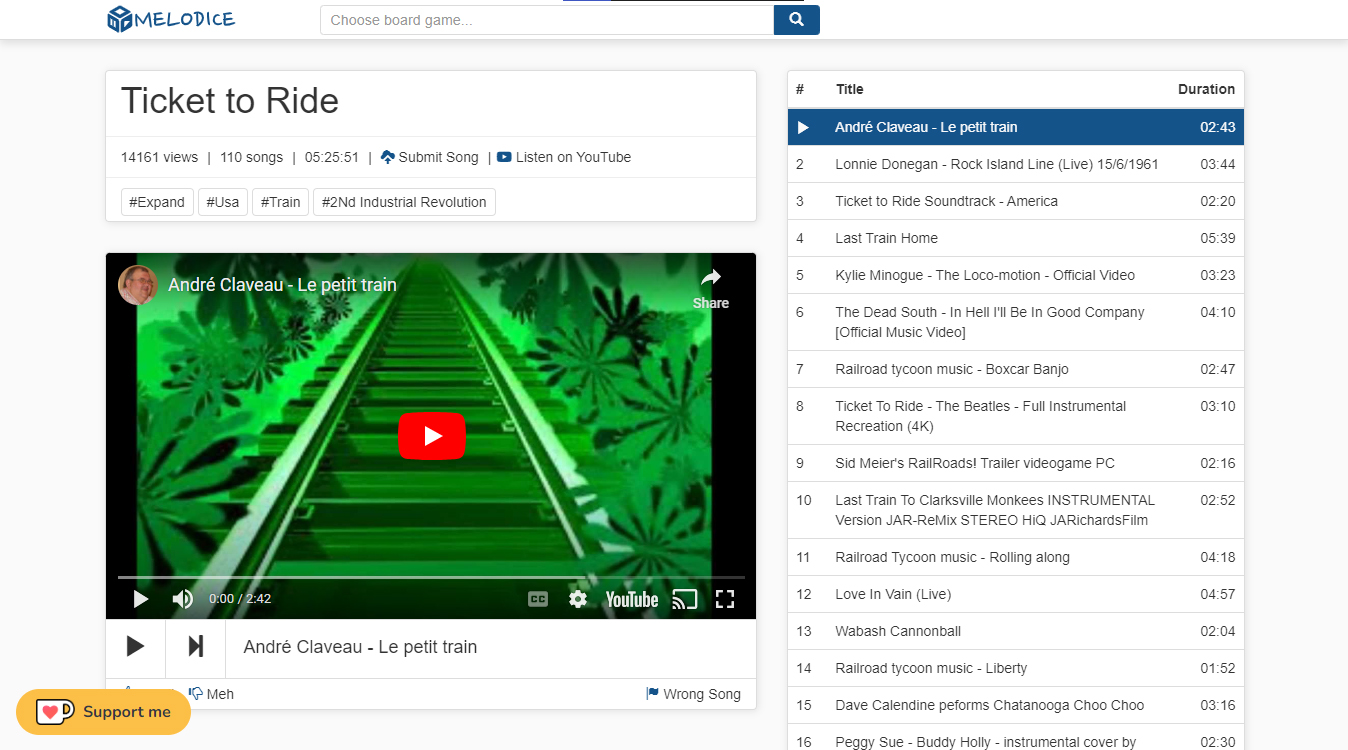Select Ticket To Ride - The Beatles instrumental
The image size is (1348, 750).
coord(1016,416)
